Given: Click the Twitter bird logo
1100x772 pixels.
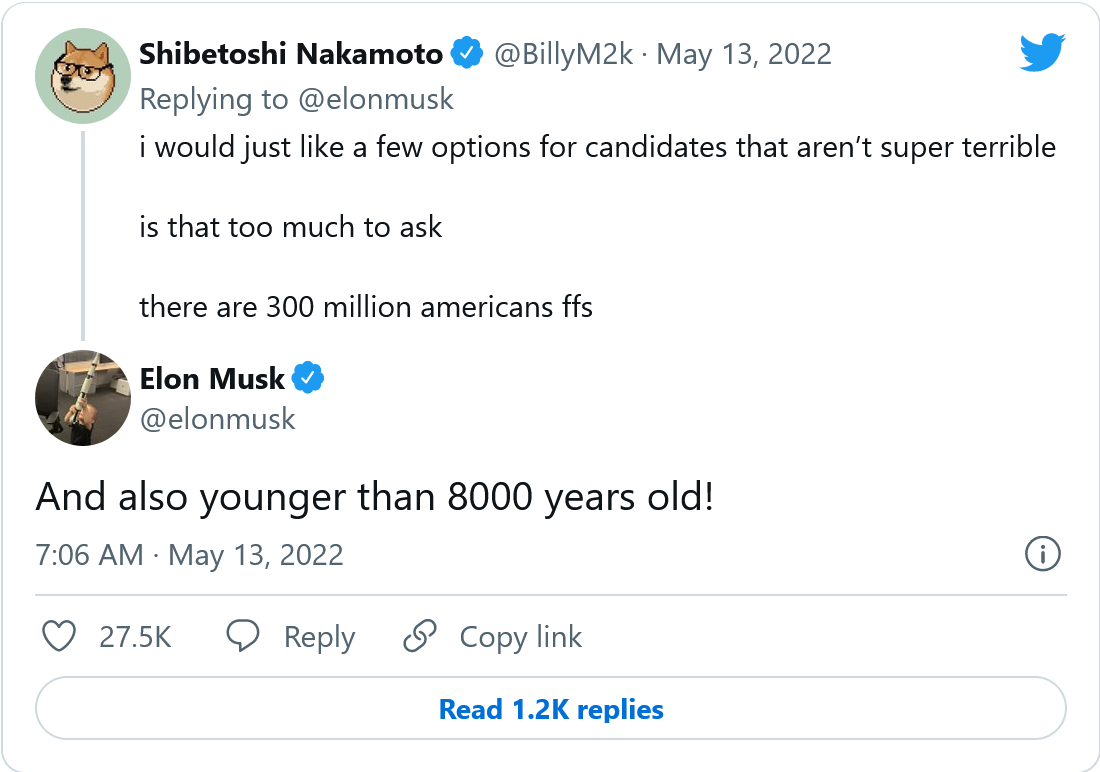Looking at the screenshot, I should (1042, 52).
